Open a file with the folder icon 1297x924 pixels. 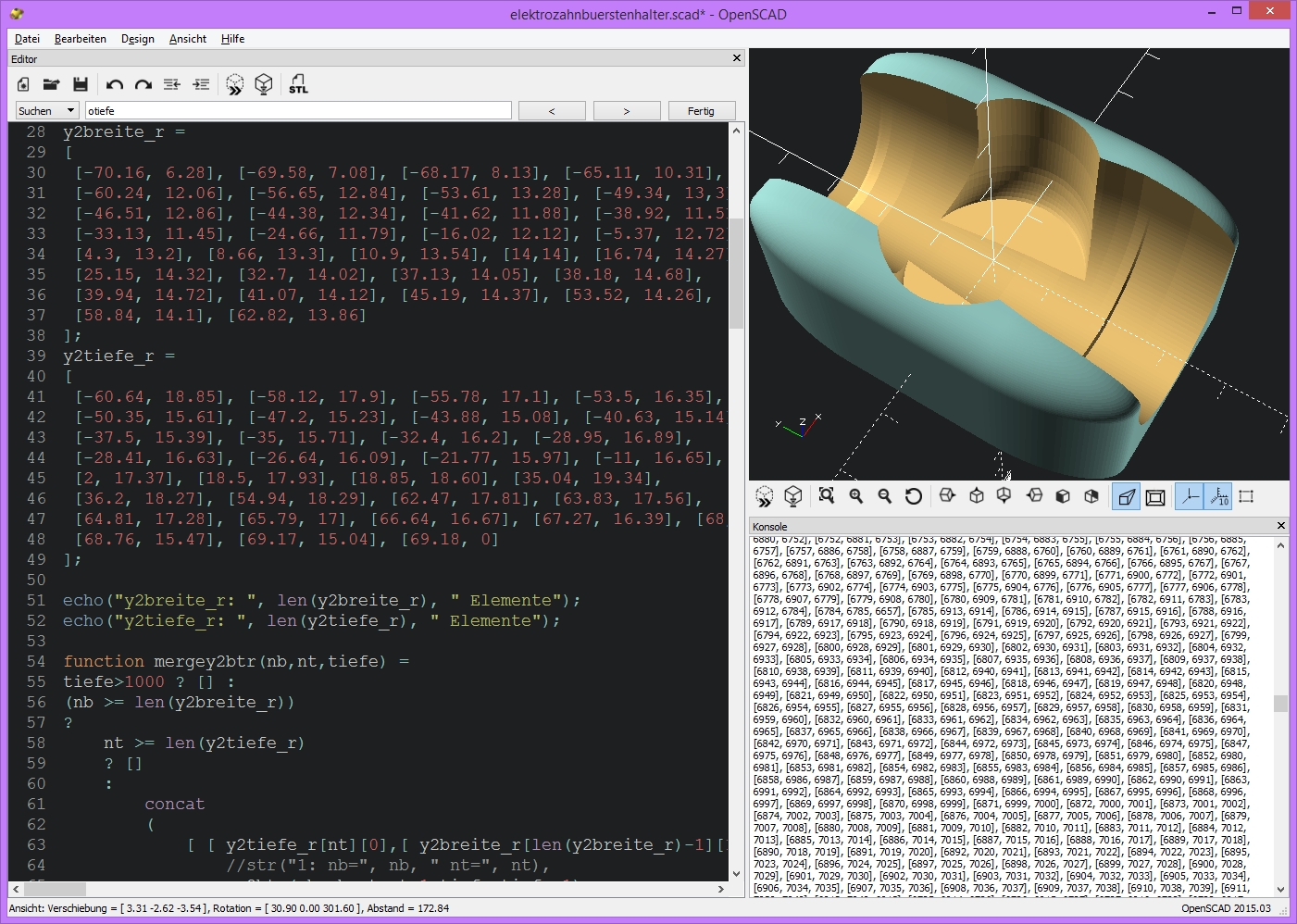pyautogui.click(x=52, y=84)
